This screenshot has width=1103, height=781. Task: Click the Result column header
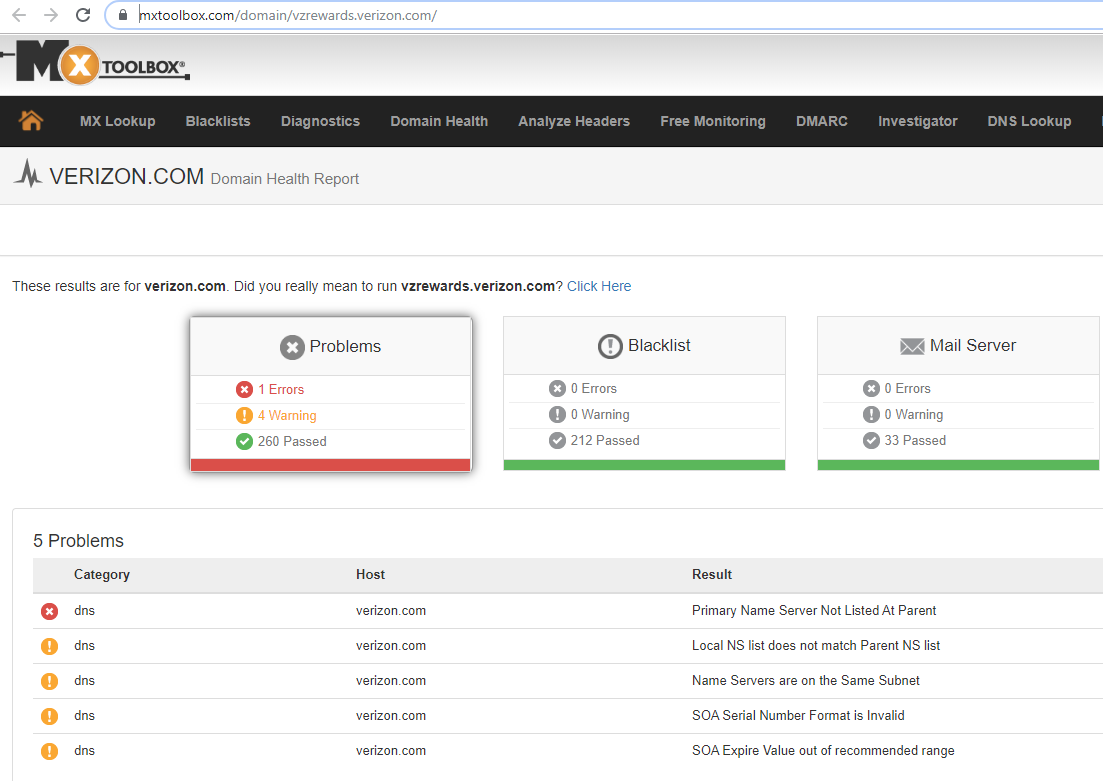(712, 574)
